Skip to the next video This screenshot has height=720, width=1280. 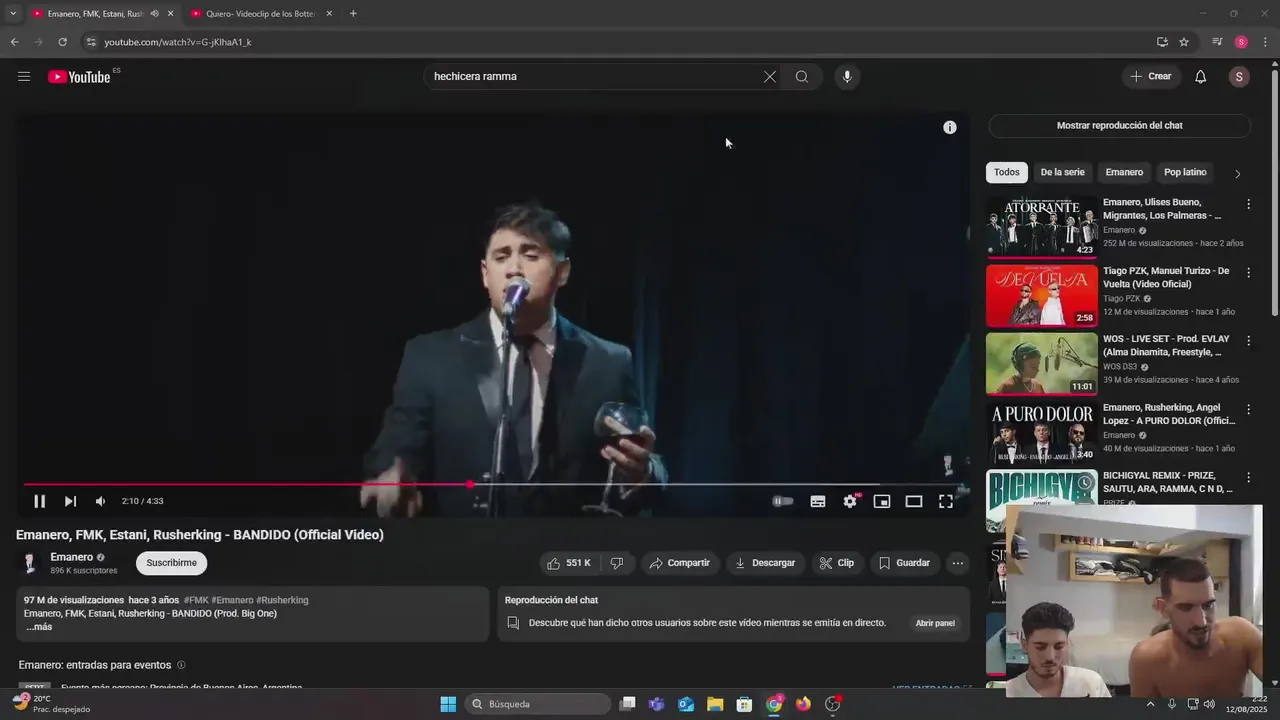click(x=70, y=501)
